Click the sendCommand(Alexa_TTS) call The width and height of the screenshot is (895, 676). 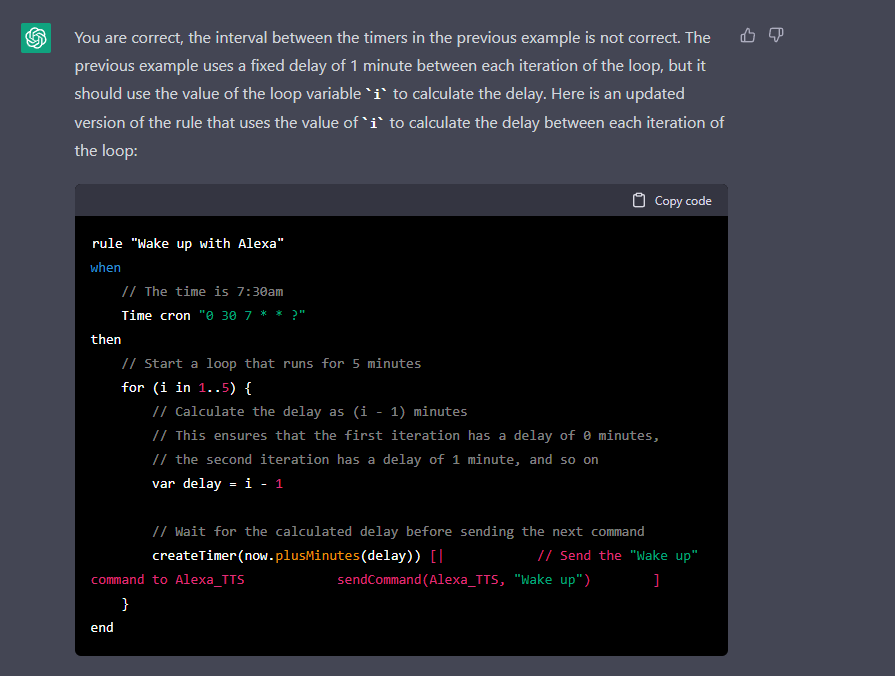click(463, 580)
